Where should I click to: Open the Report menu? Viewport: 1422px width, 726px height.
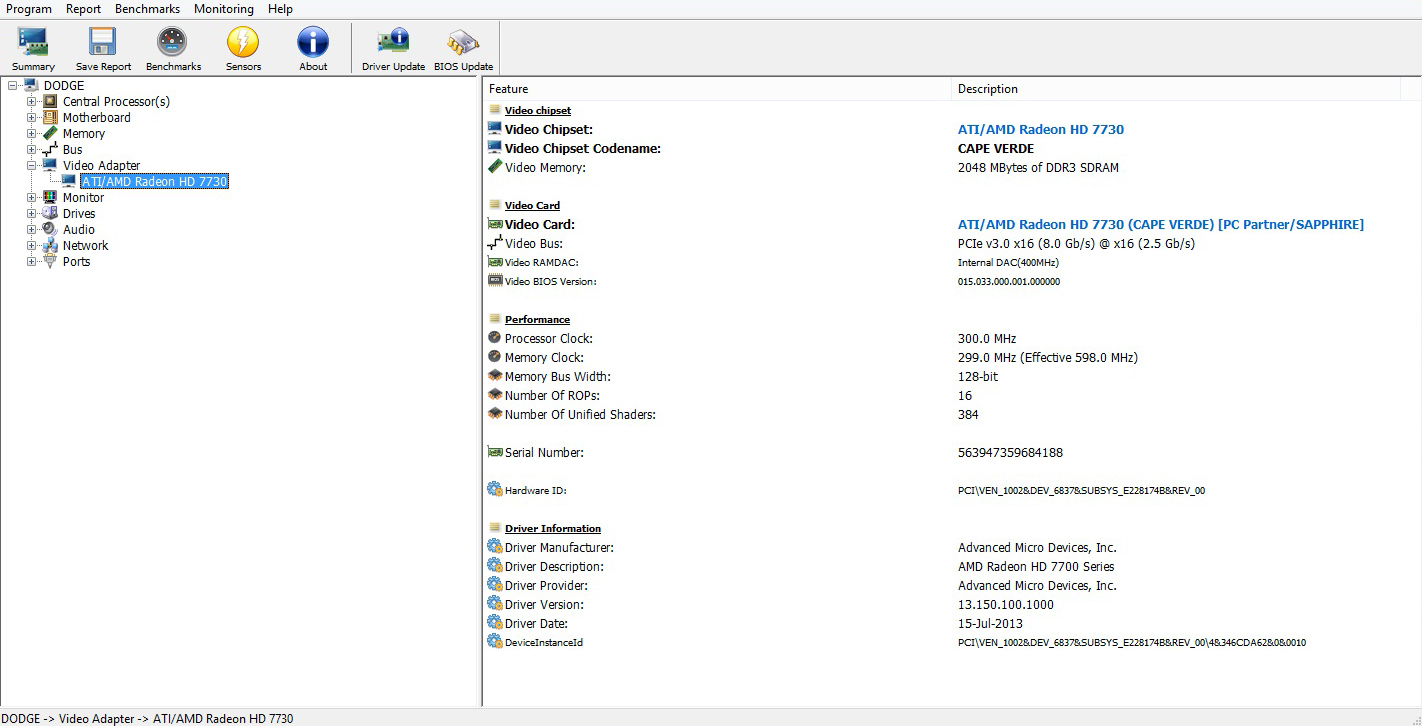click(x=84, y=9)
